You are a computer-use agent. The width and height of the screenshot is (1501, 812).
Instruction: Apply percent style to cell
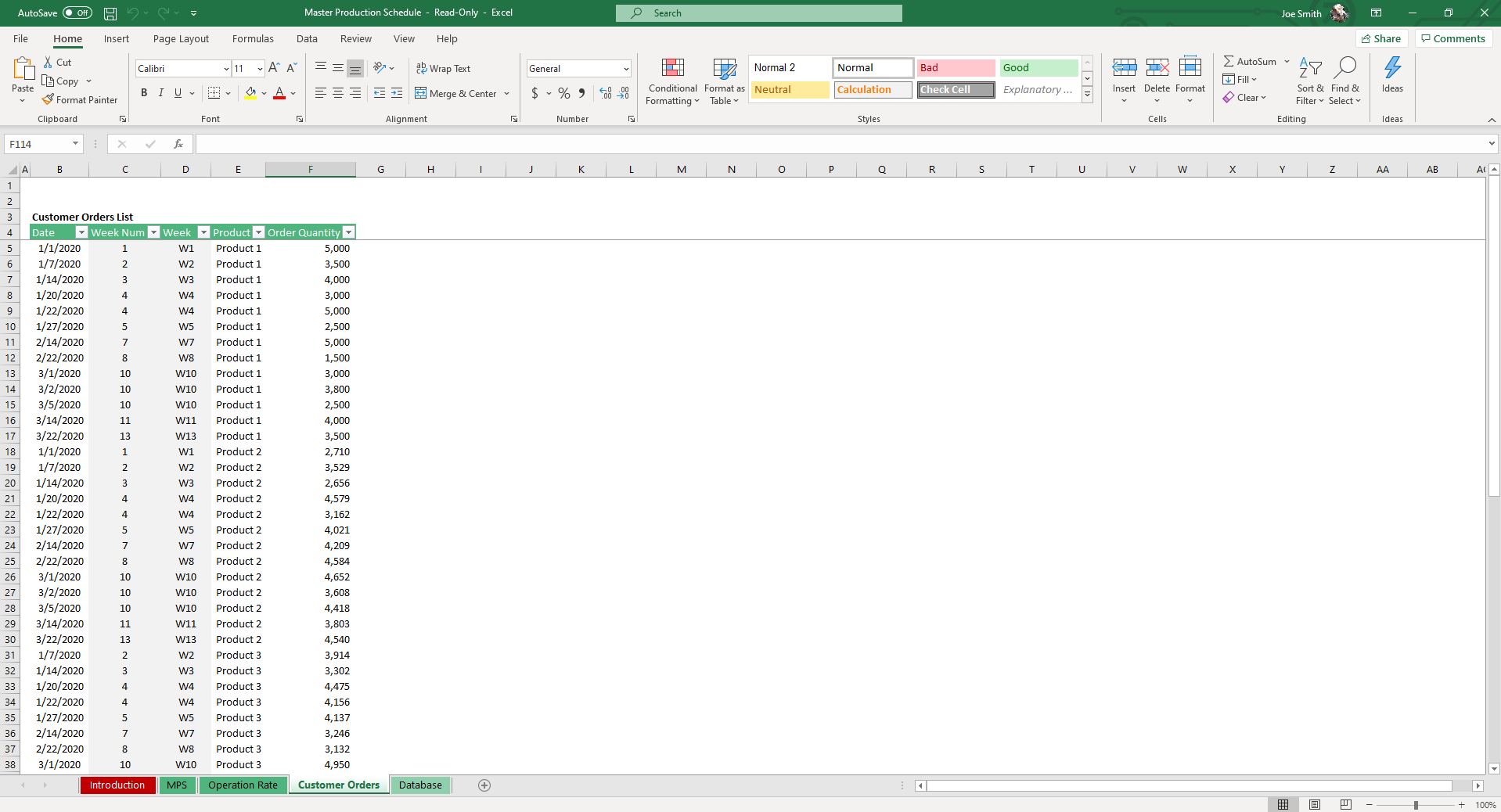pyautogui.click(x=564, y=93)
